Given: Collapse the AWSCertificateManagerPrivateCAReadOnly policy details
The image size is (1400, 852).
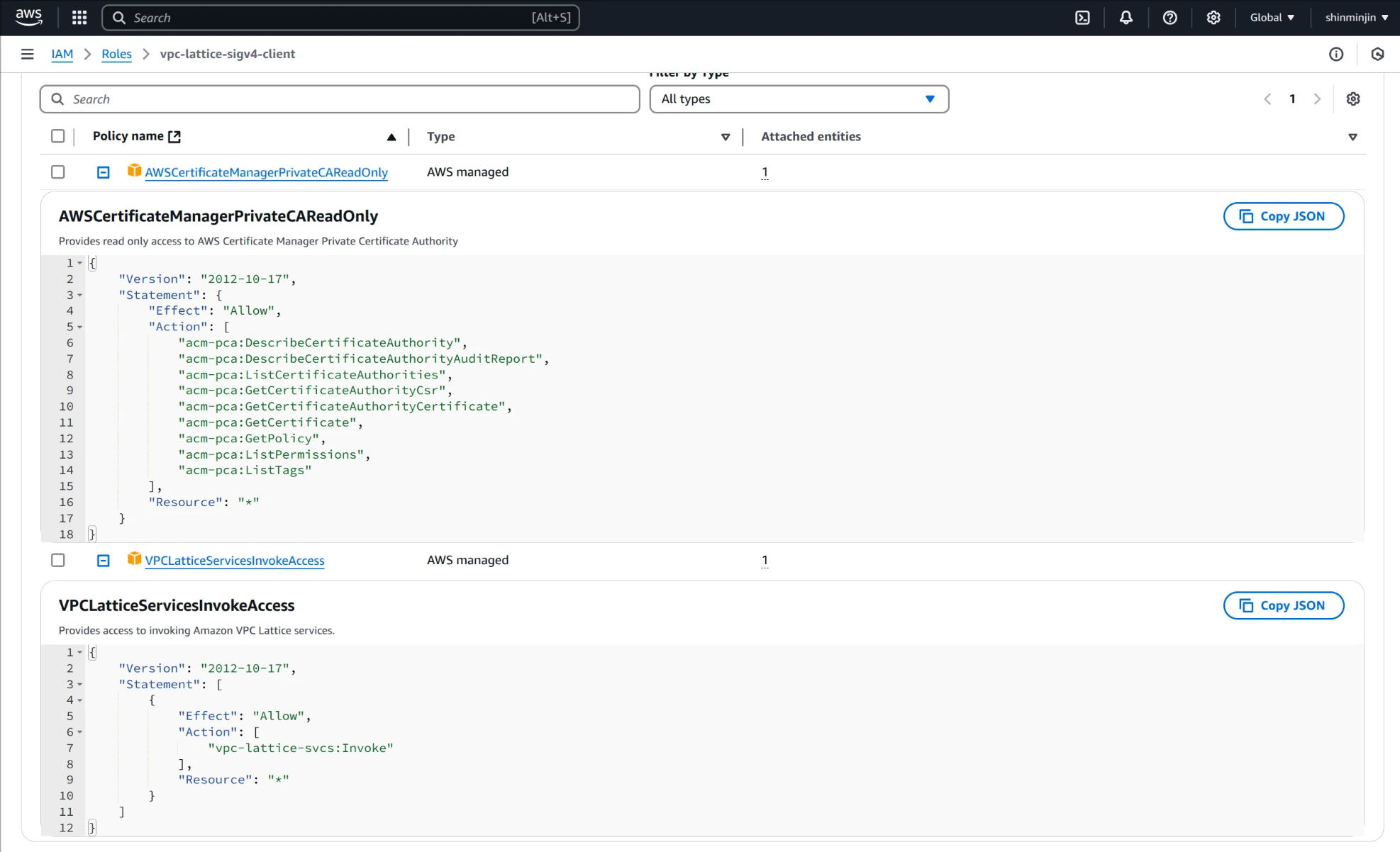Looking at the screenshot, I should click(x=104, y=172).
